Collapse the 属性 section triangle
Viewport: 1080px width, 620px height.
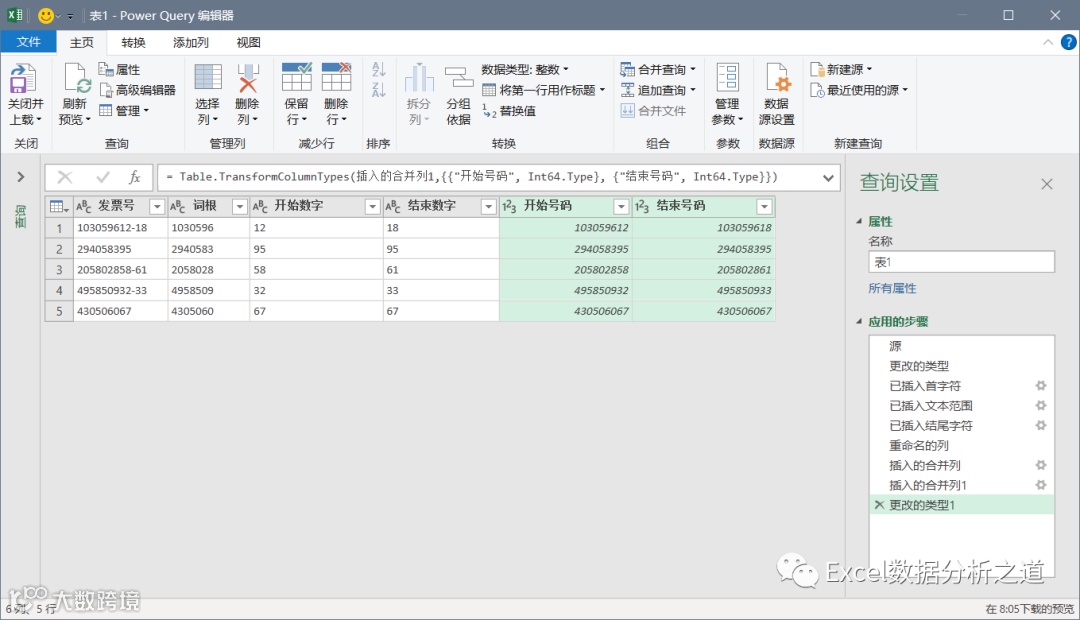(859, 221)
